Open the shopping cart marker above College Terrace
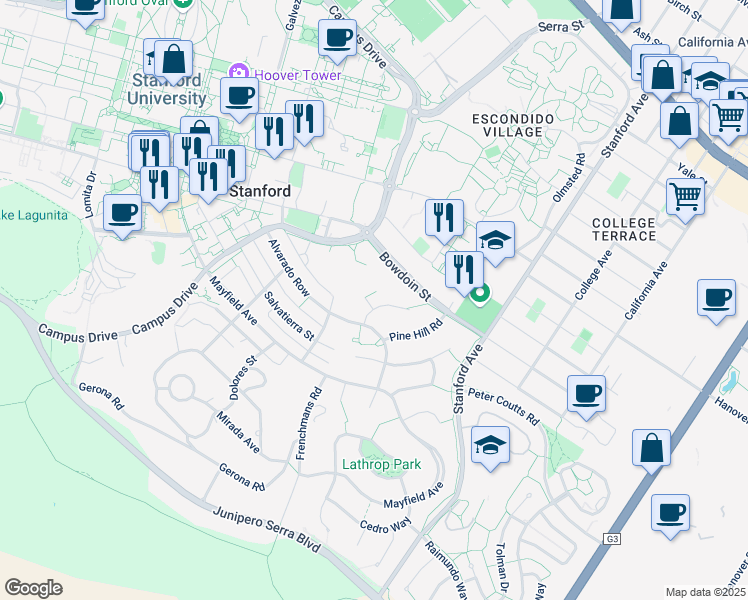The image size is (748, 600). tap(686, 200)
